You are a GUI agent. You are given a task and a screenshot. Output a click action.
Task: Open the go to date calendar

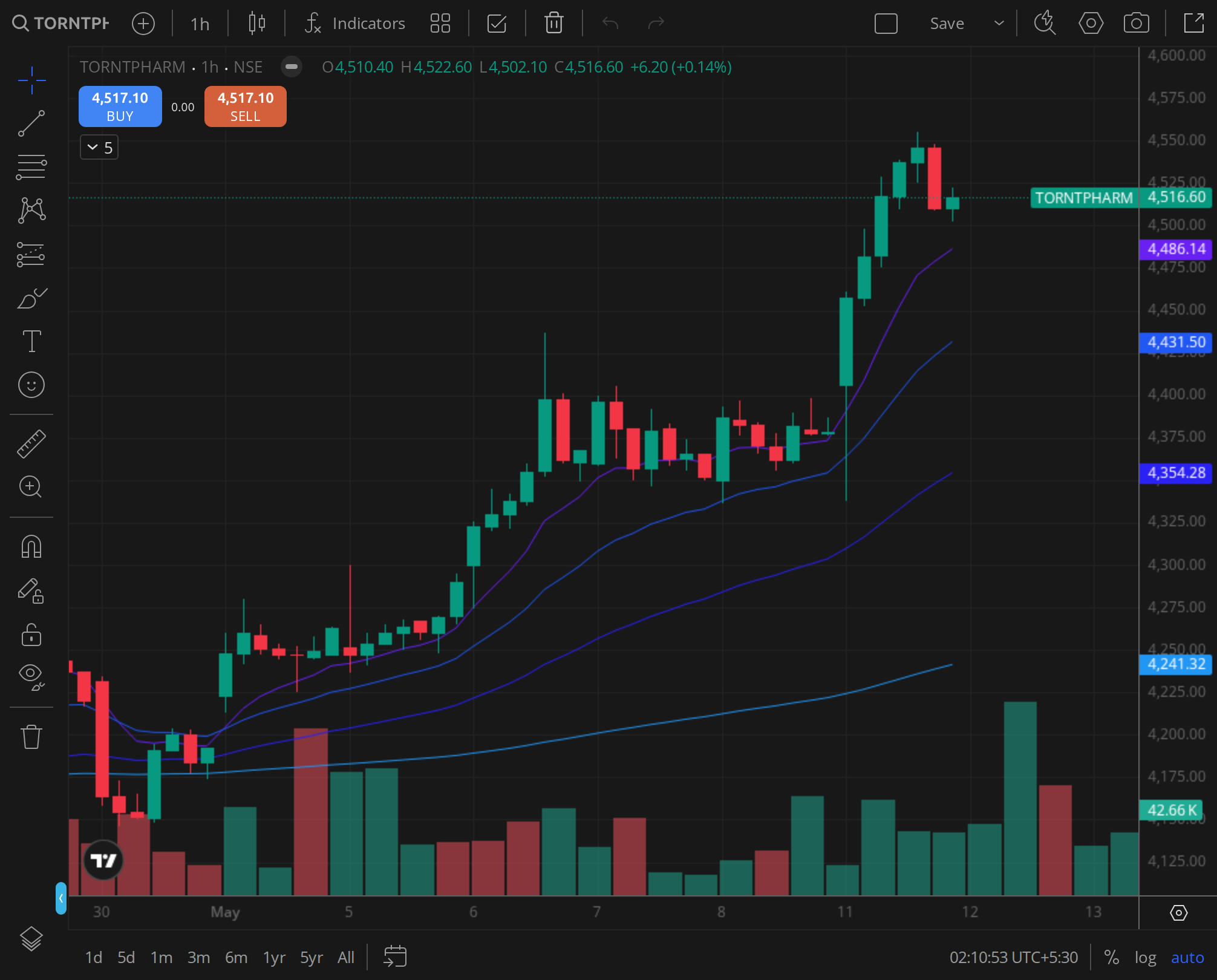tap(395, 956)
